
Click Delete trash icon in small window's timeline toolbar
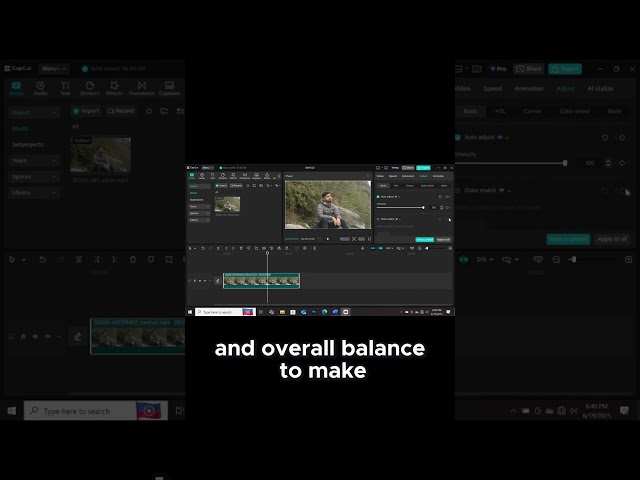coord(241,248)
